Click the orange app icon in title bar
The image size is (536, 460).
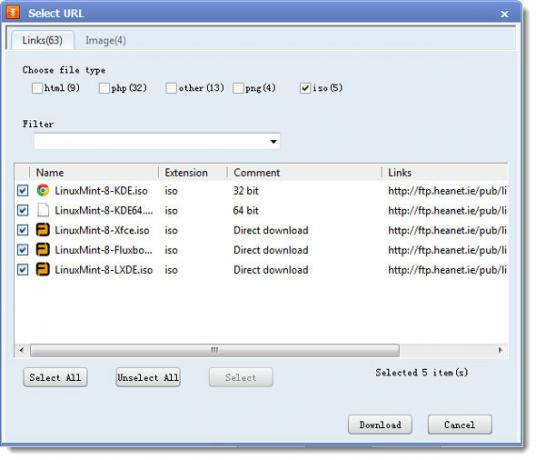coord(13,12)
